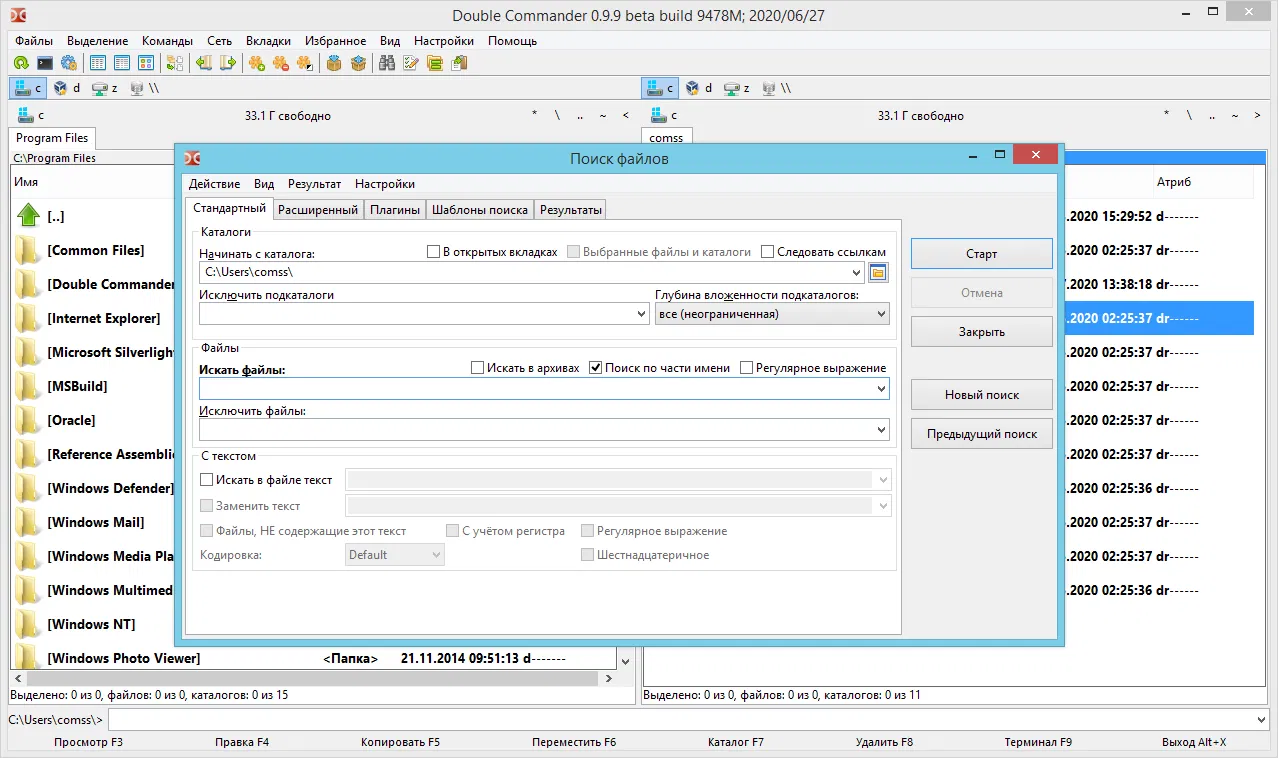This screenshot has height=758, width=1278.
Task: Click browse folder icon beside start directory
Action: tap(878, 272)
